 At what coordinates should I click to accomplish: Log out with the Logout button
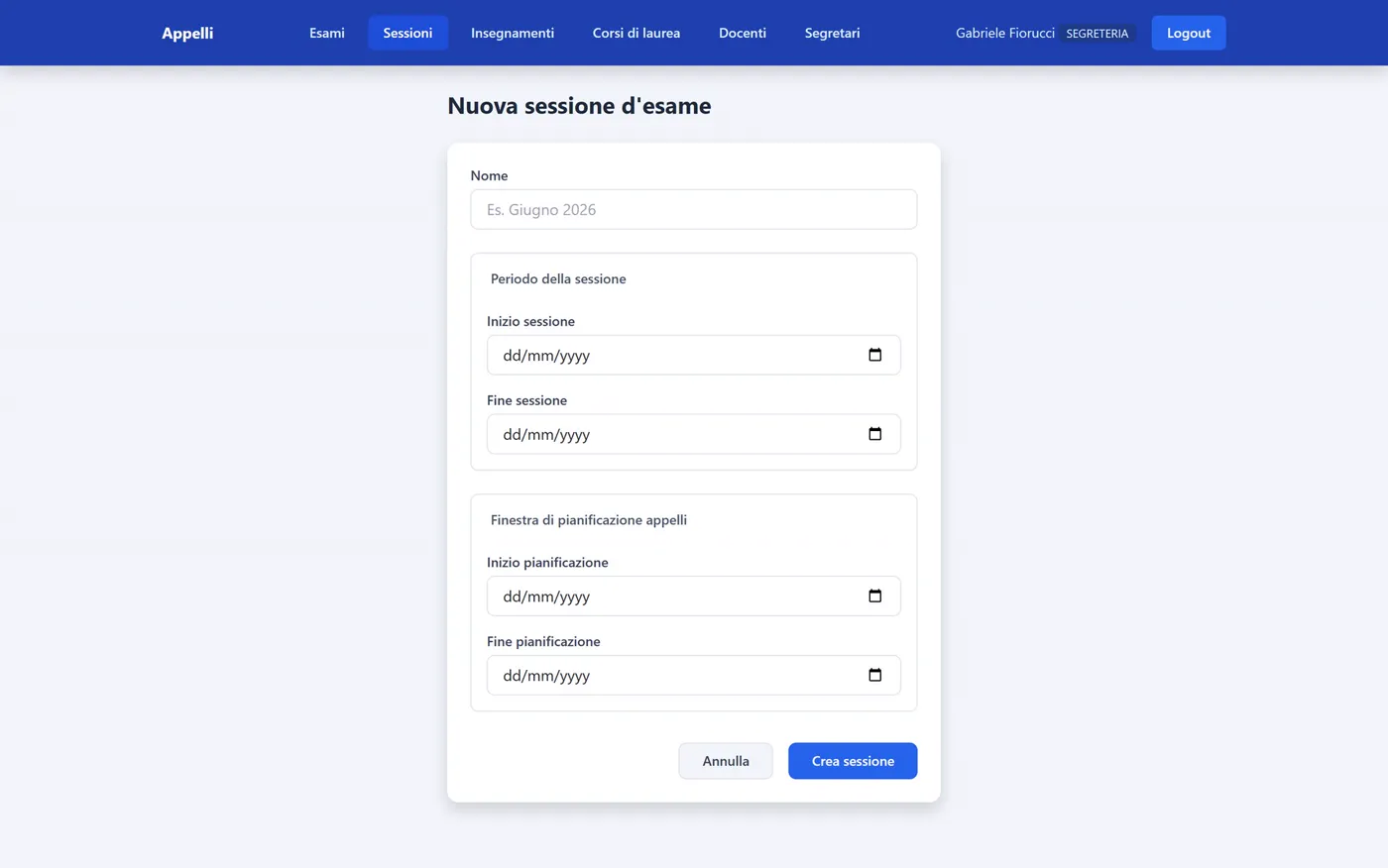(x=1189, y=33)
